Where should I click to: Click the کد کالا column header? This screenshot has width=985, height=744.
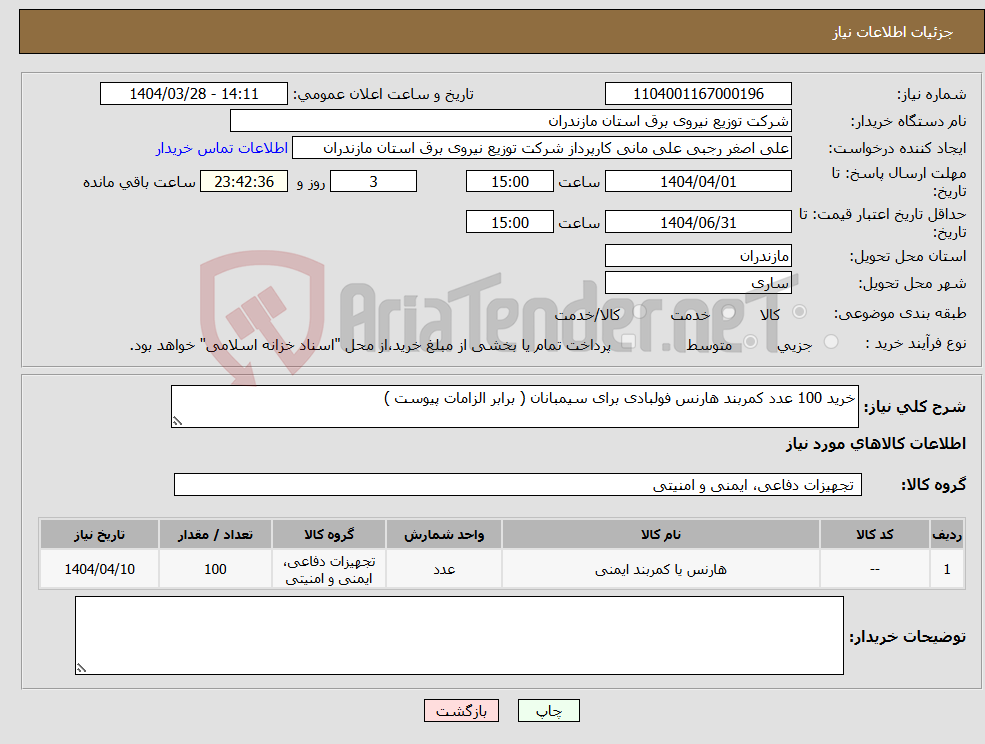(874, 534)
